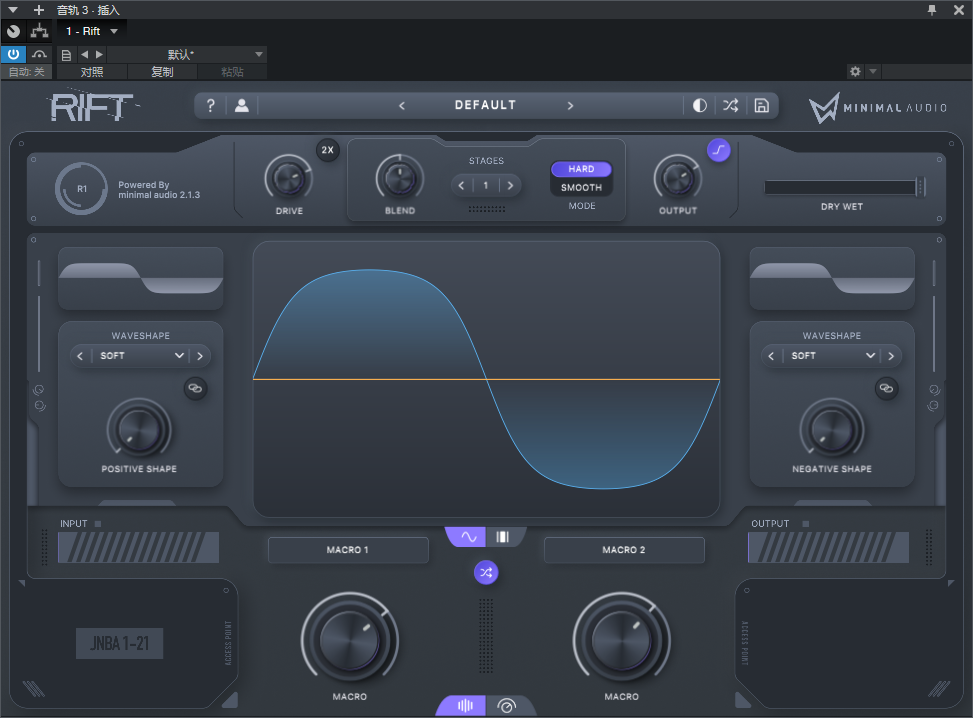973x718 pixels.
Task: Click the positive waveshape preview thumbnail
Action: (x=141, y=278)
